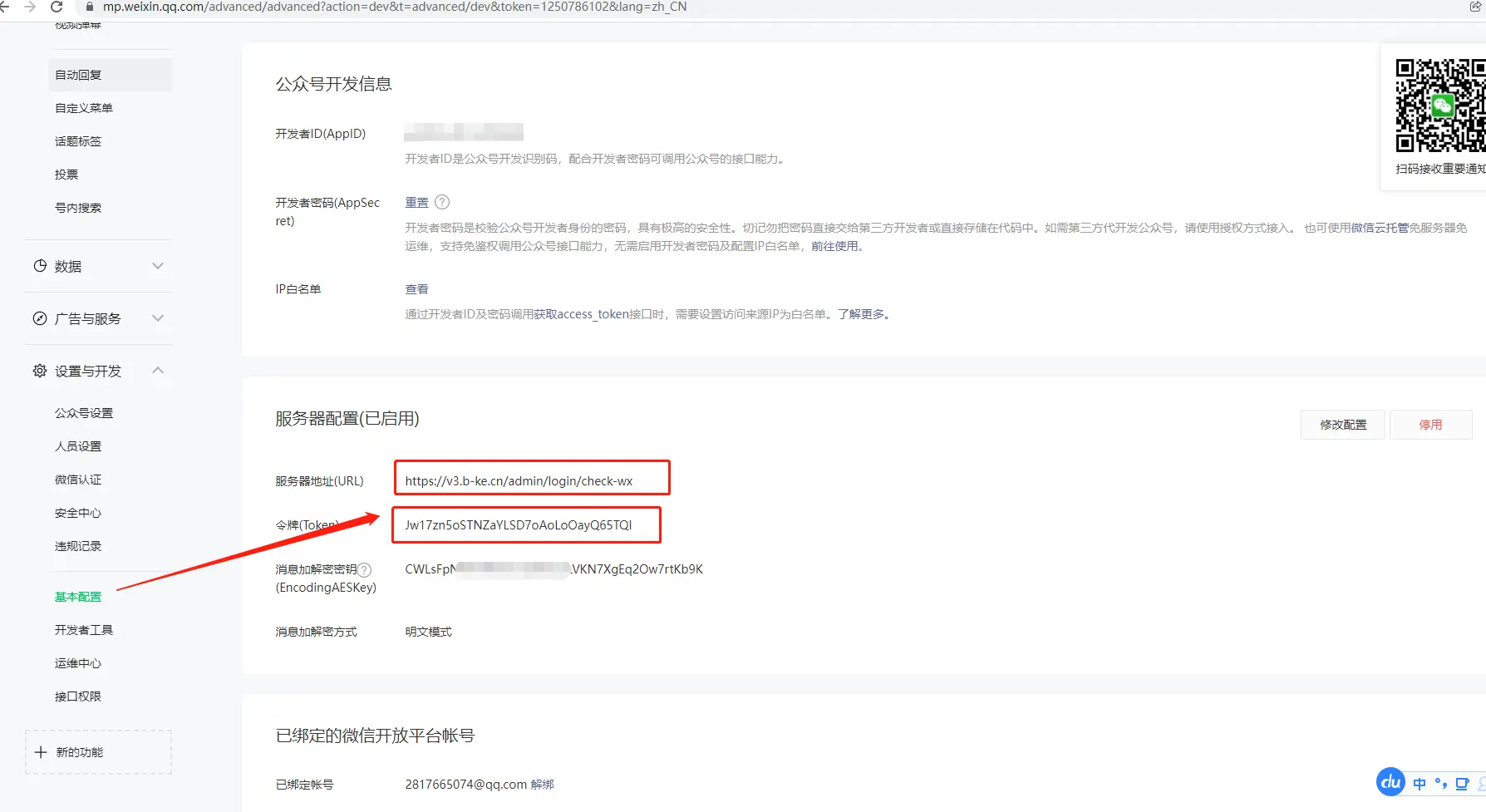Click the 扫码接收重要通知 caption
The image size is (1486, 812).
coord(1440,169)
